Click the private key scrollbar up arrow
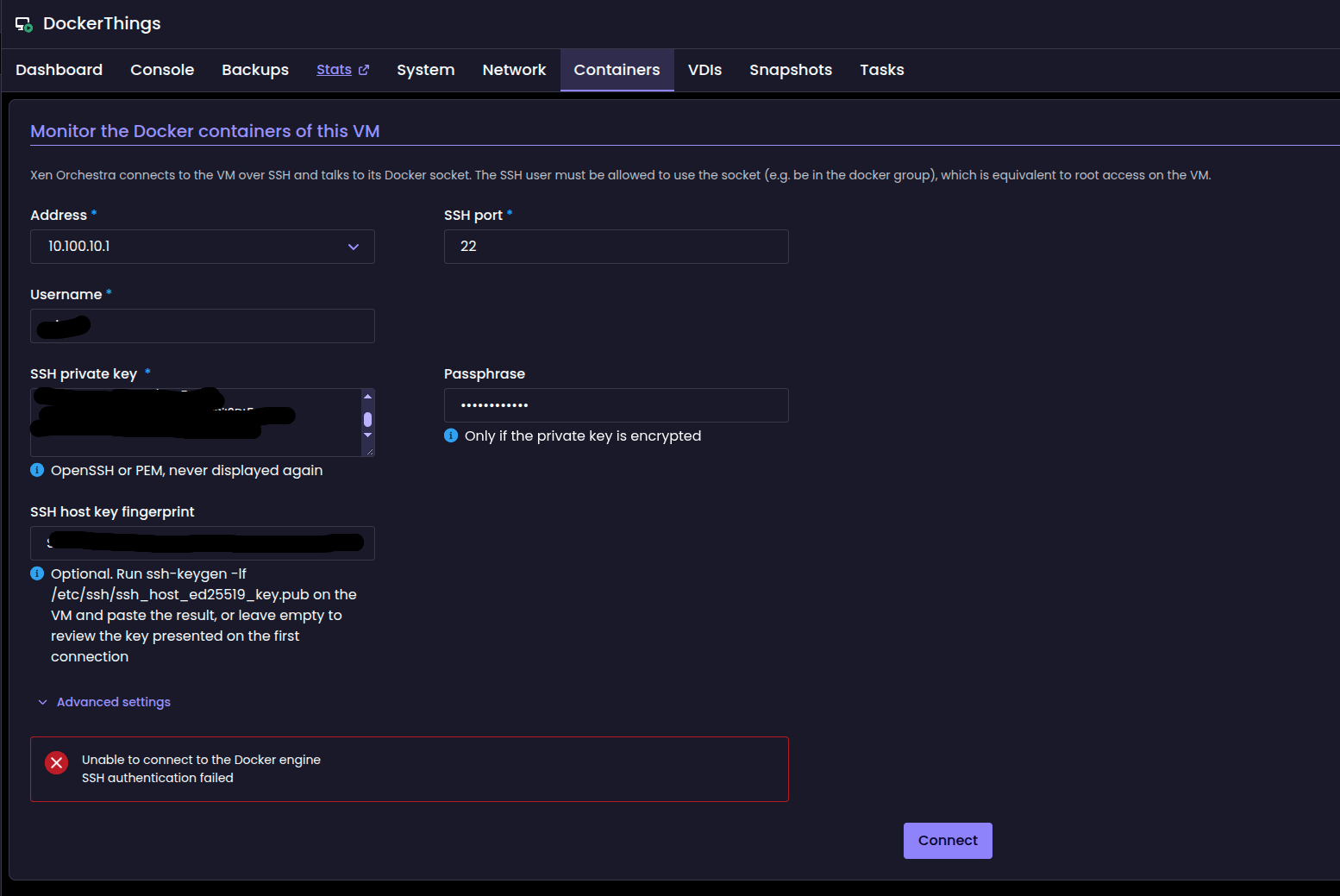 coord(368,397)
